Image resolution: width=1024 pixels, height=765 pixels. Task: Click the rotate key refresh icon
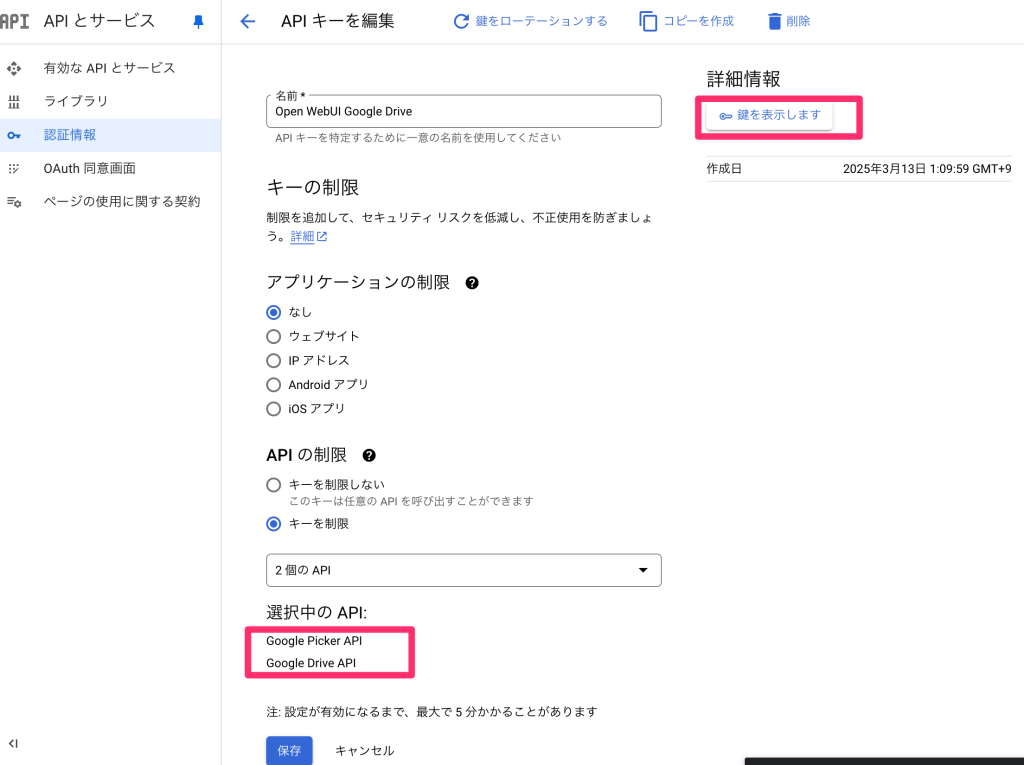coord(461,22)
